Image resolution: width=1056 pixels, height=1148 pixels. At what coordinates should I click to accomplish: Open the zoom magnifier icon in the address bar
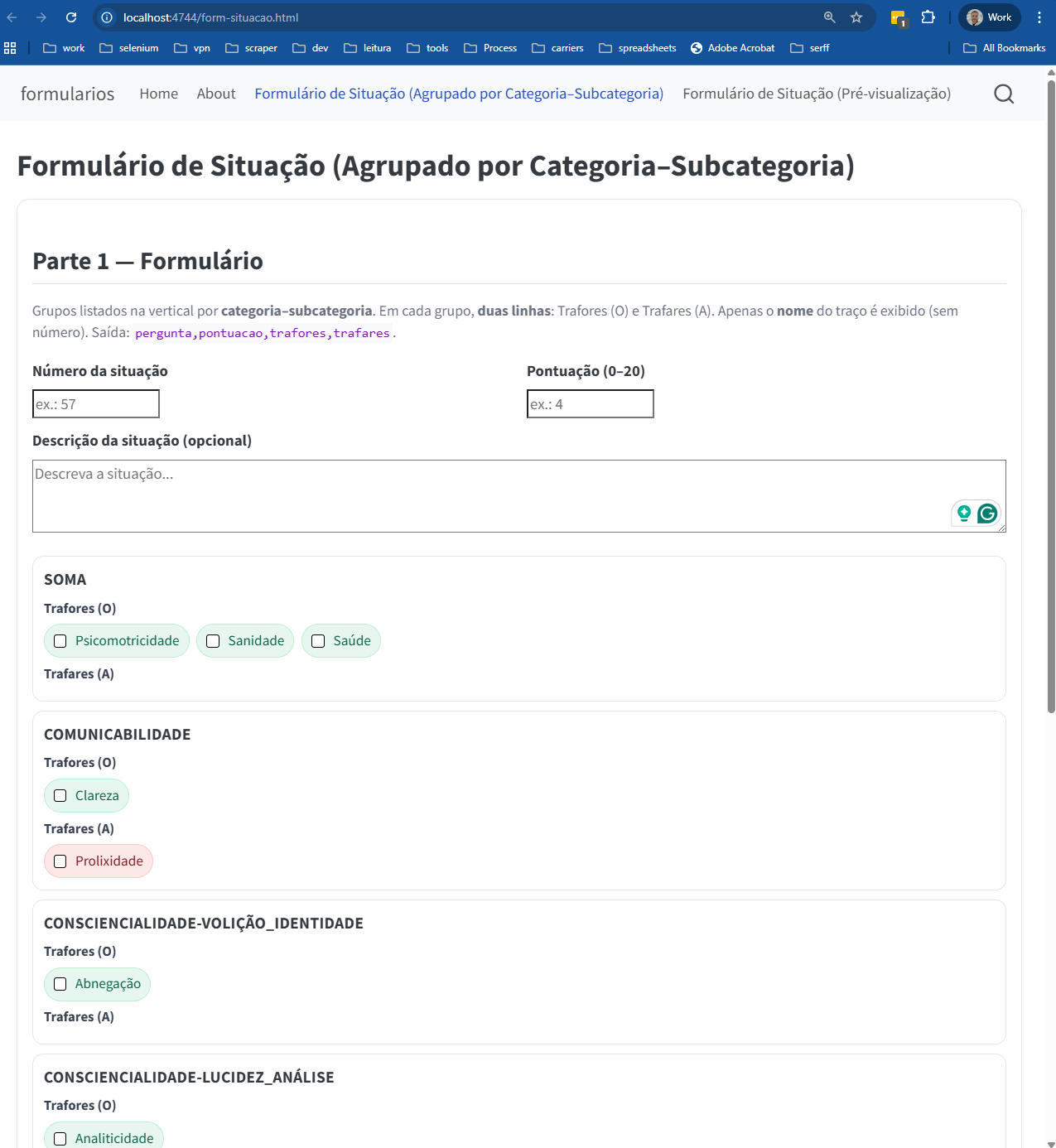tap(829, 17)
